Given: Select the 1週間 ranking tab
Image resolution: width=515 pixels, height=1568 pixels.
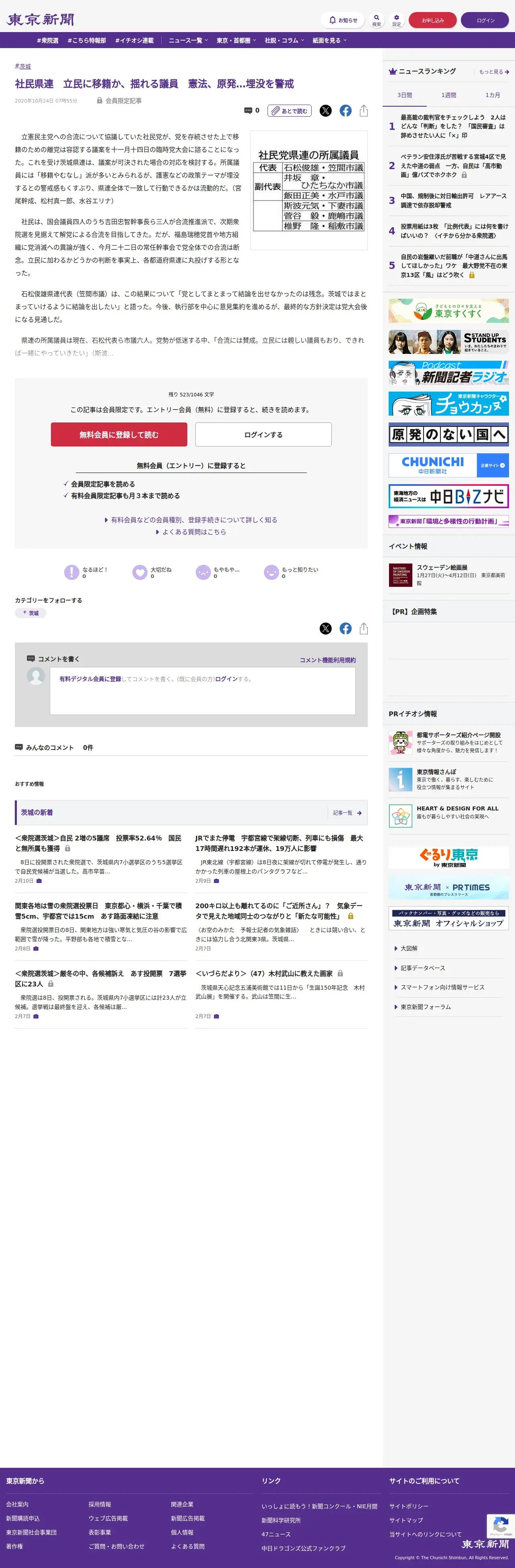Looking at the screenshot, I should [448, 95].
